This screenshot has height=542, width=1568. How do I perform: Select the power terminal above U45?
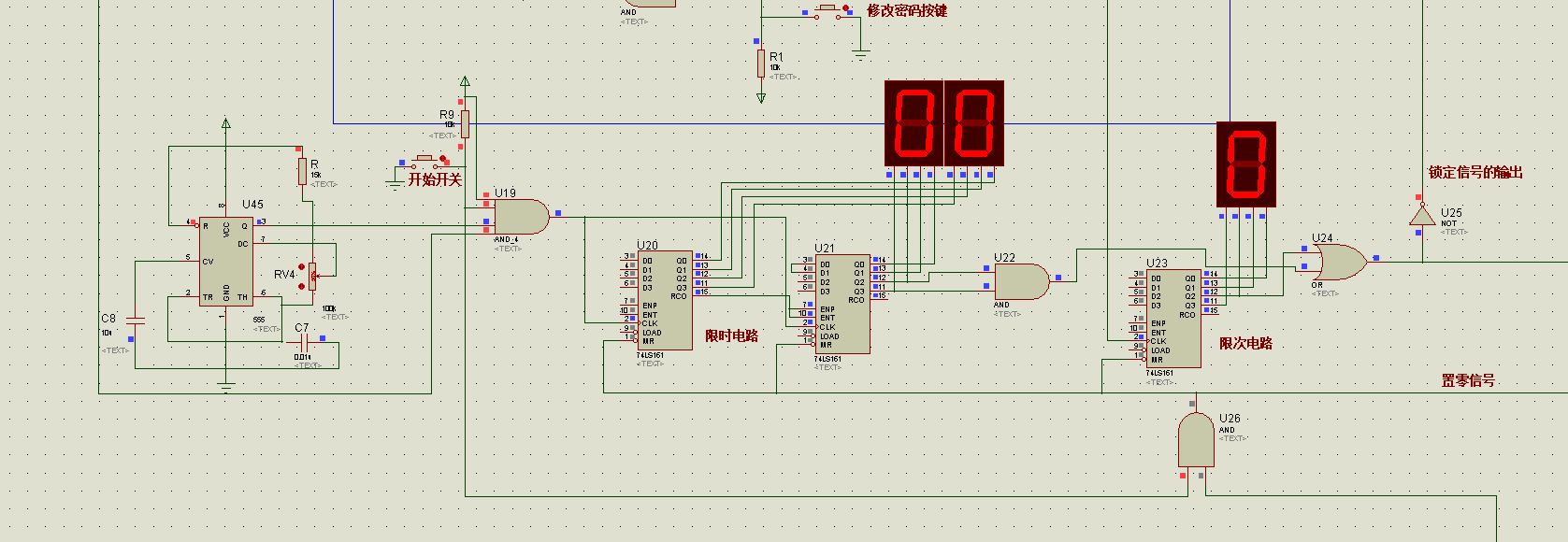pyautogui.click(x=225, y=122)
